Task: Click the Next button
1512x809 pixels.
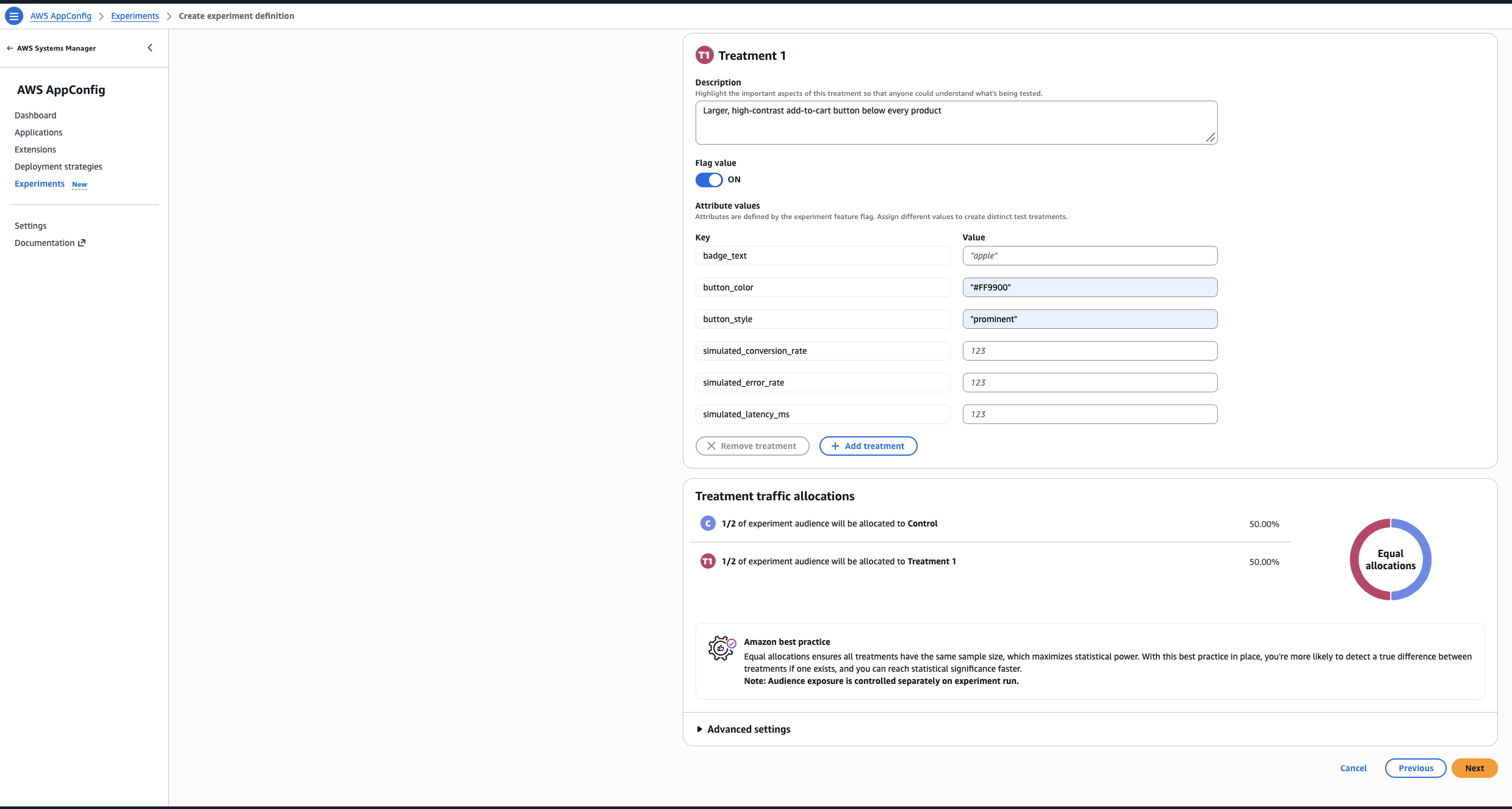Action: tap(1474, 768)
